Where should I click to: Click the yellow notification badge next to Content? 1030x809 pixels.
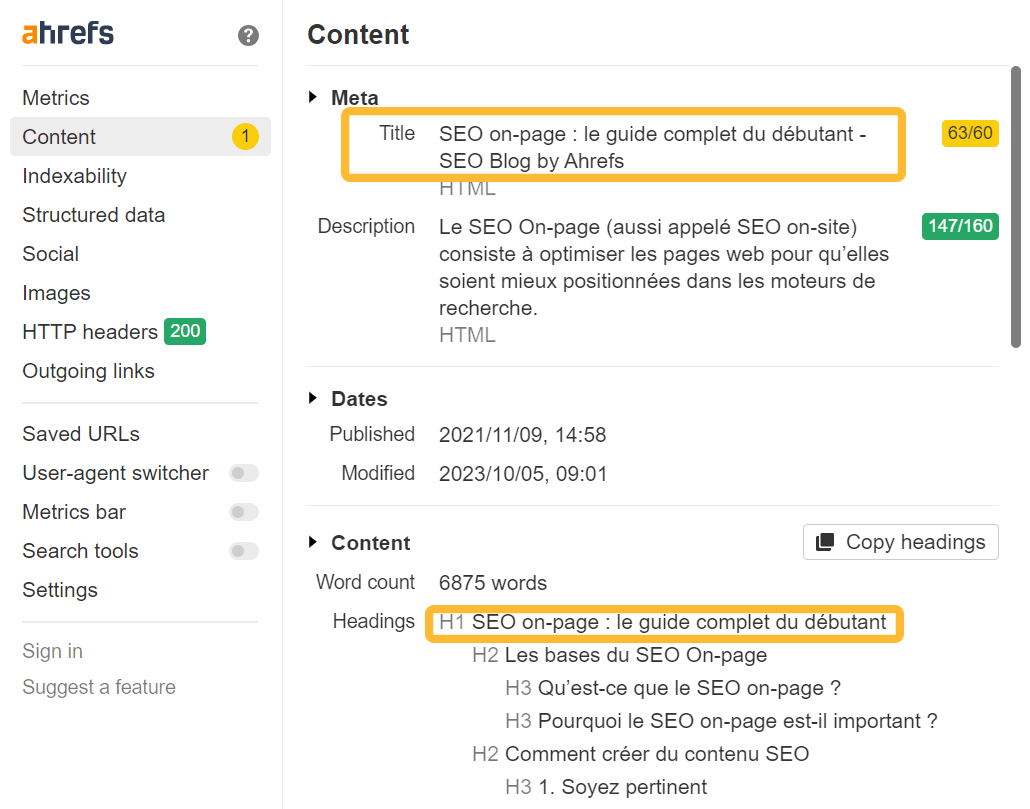[245, 137]
